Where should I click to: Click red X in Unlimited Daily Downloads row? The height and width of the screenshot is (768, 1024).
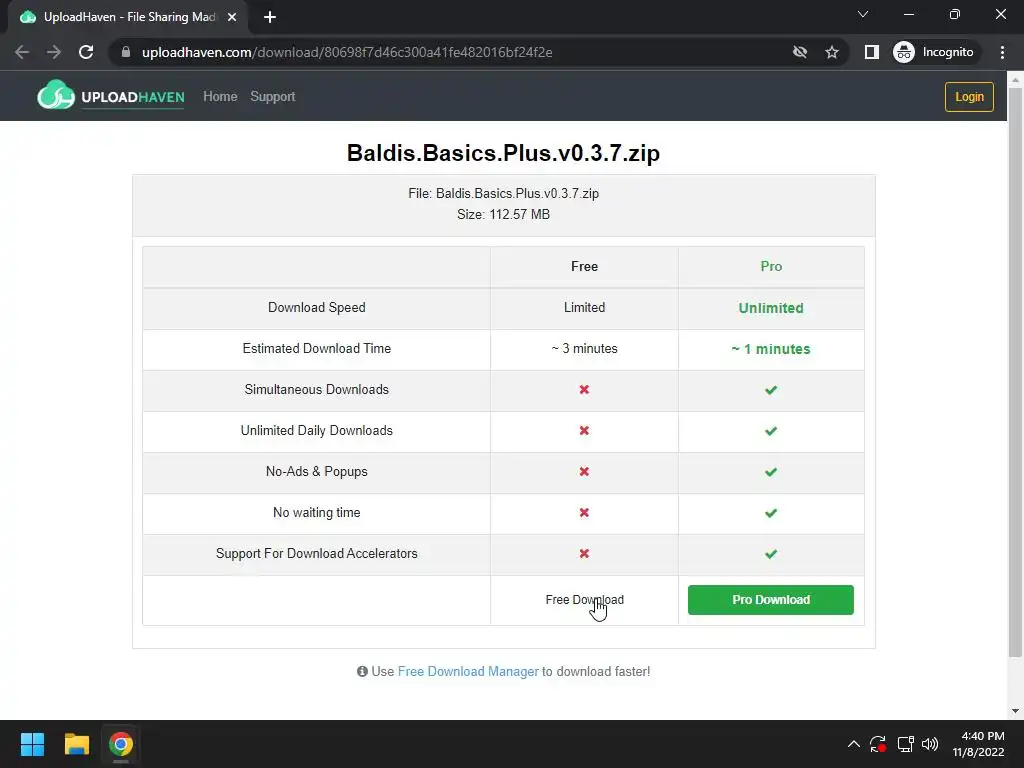(x=584, y=430)
